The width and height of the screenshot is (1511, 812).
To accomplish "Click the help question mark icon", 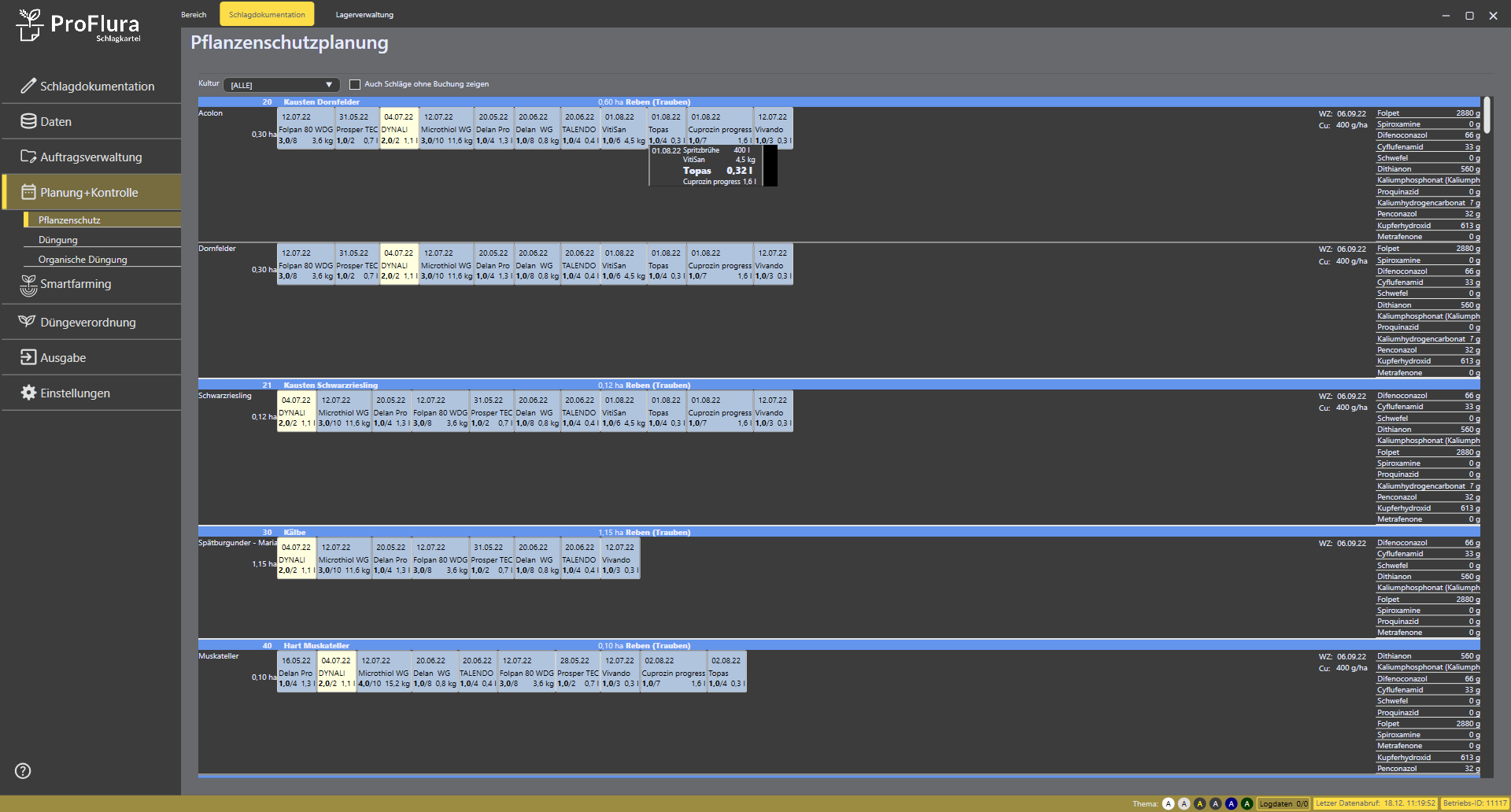I will (x=23, y=771).
